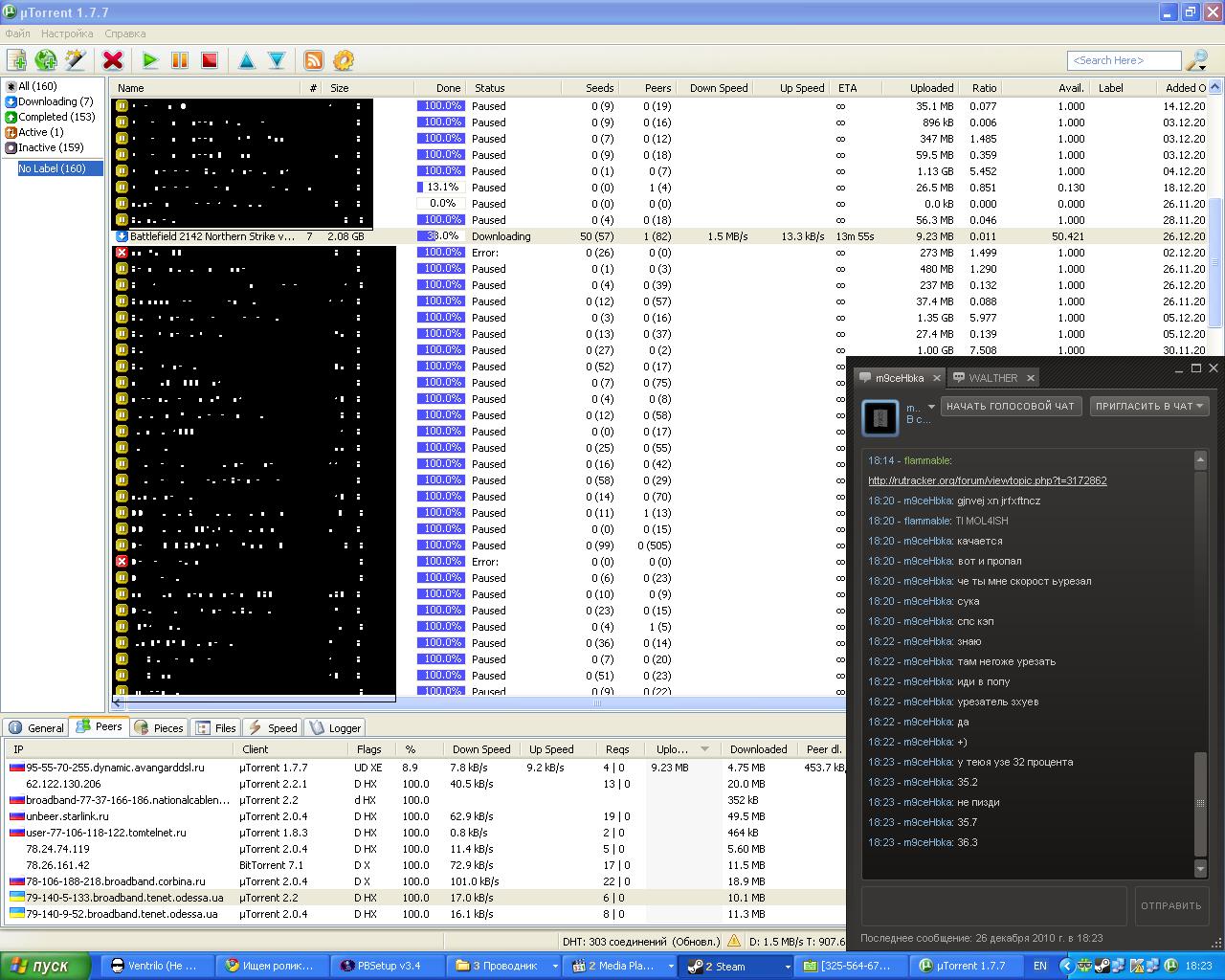Select Downloading (7) category in sidebar
Image resolution: width=1225 pixels, height=980 pixels.
coord(55,101)
